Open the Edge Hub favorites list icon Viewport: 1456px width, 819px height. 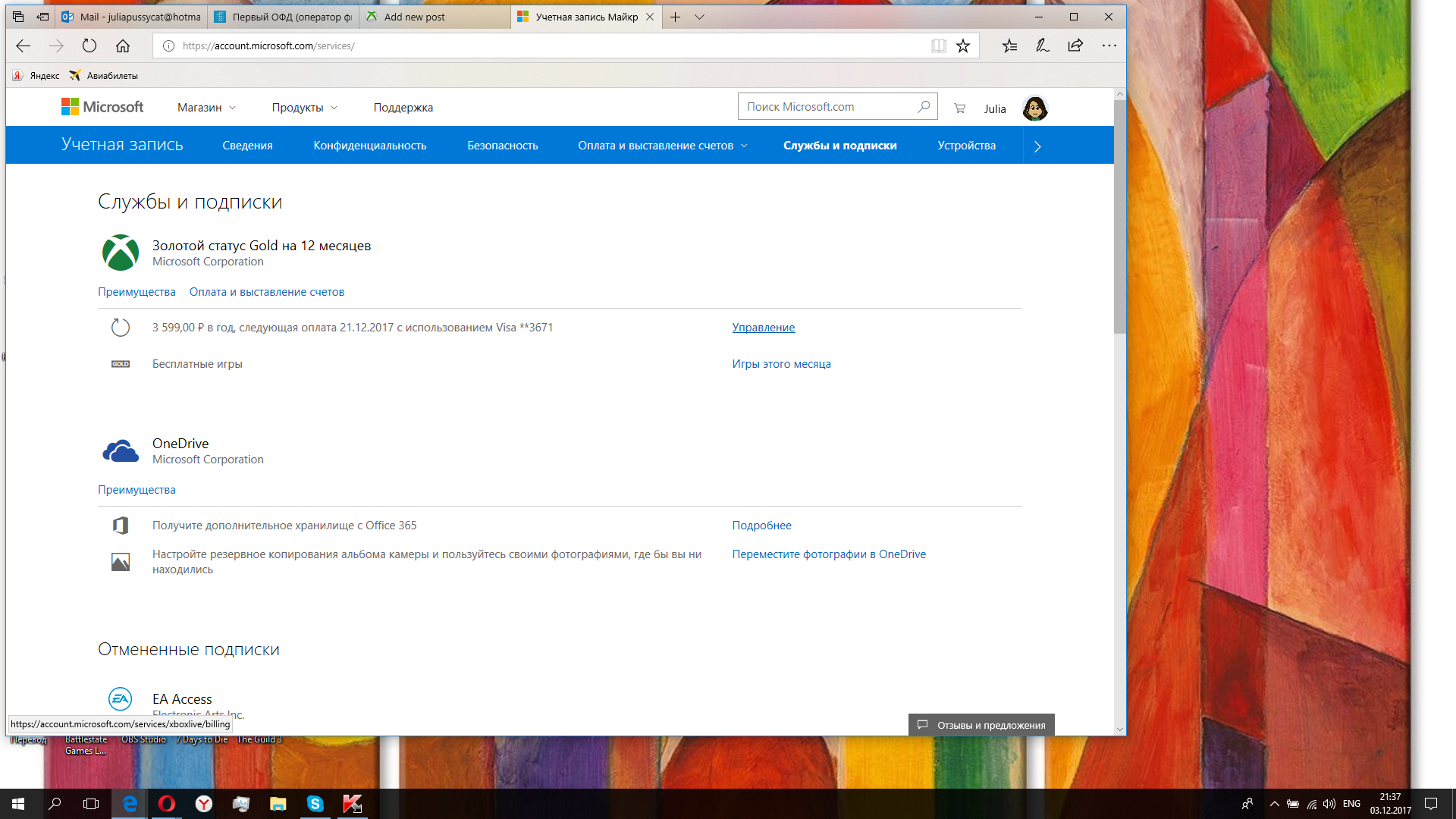(x=1009, y=45)
